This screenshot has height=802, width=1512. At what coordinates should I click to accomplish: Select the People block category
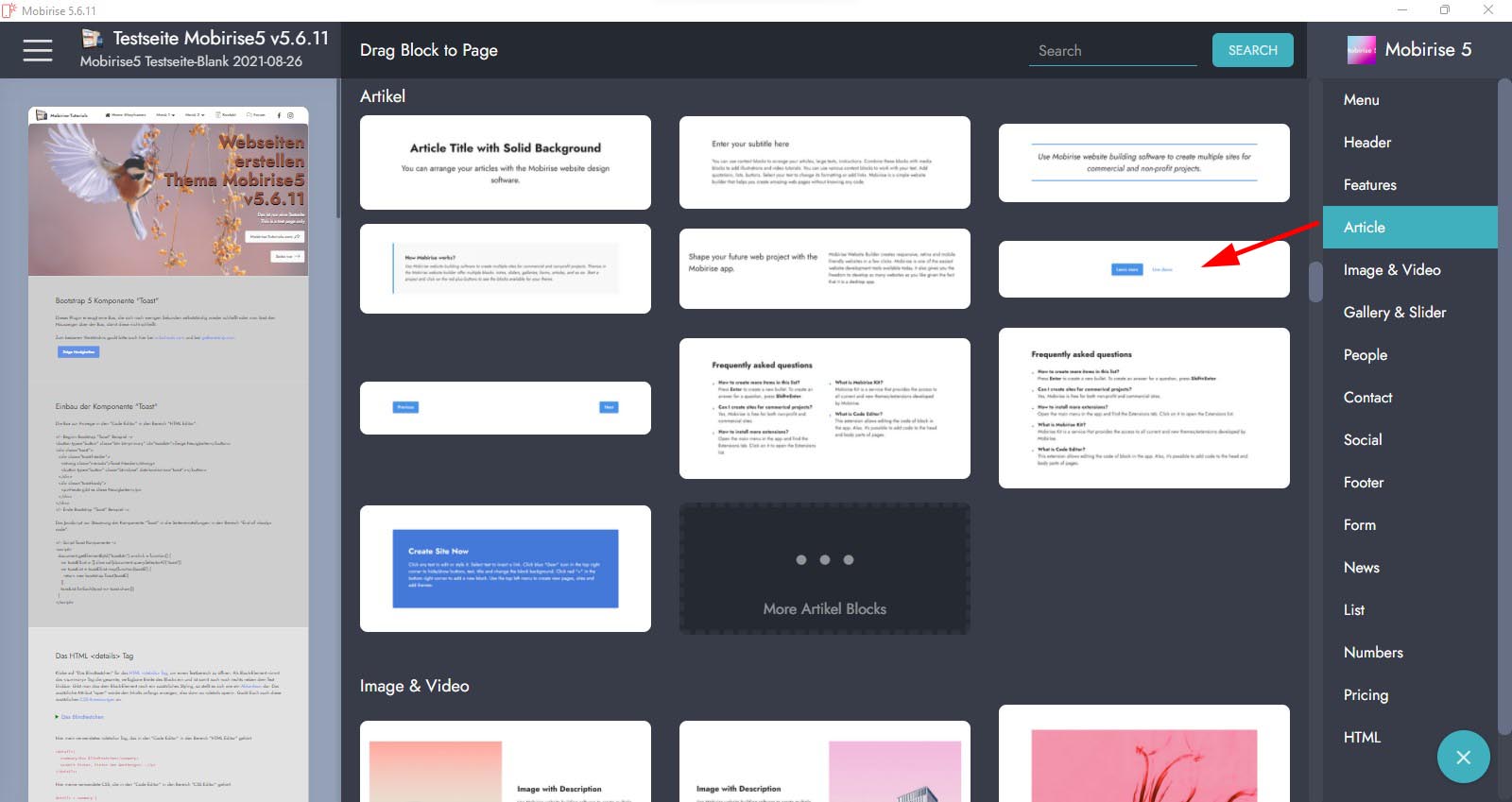[x=1410, y=354]
